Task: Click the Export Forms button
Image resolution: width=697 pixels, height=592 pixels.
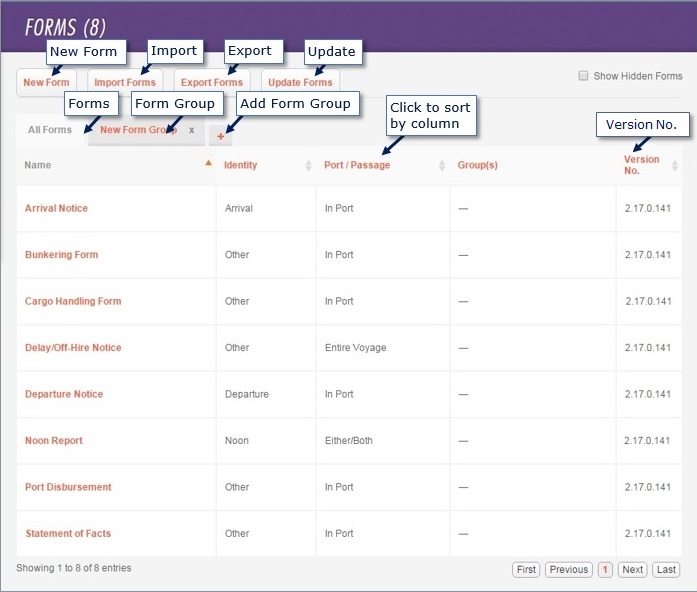Action: click(212, 82)
